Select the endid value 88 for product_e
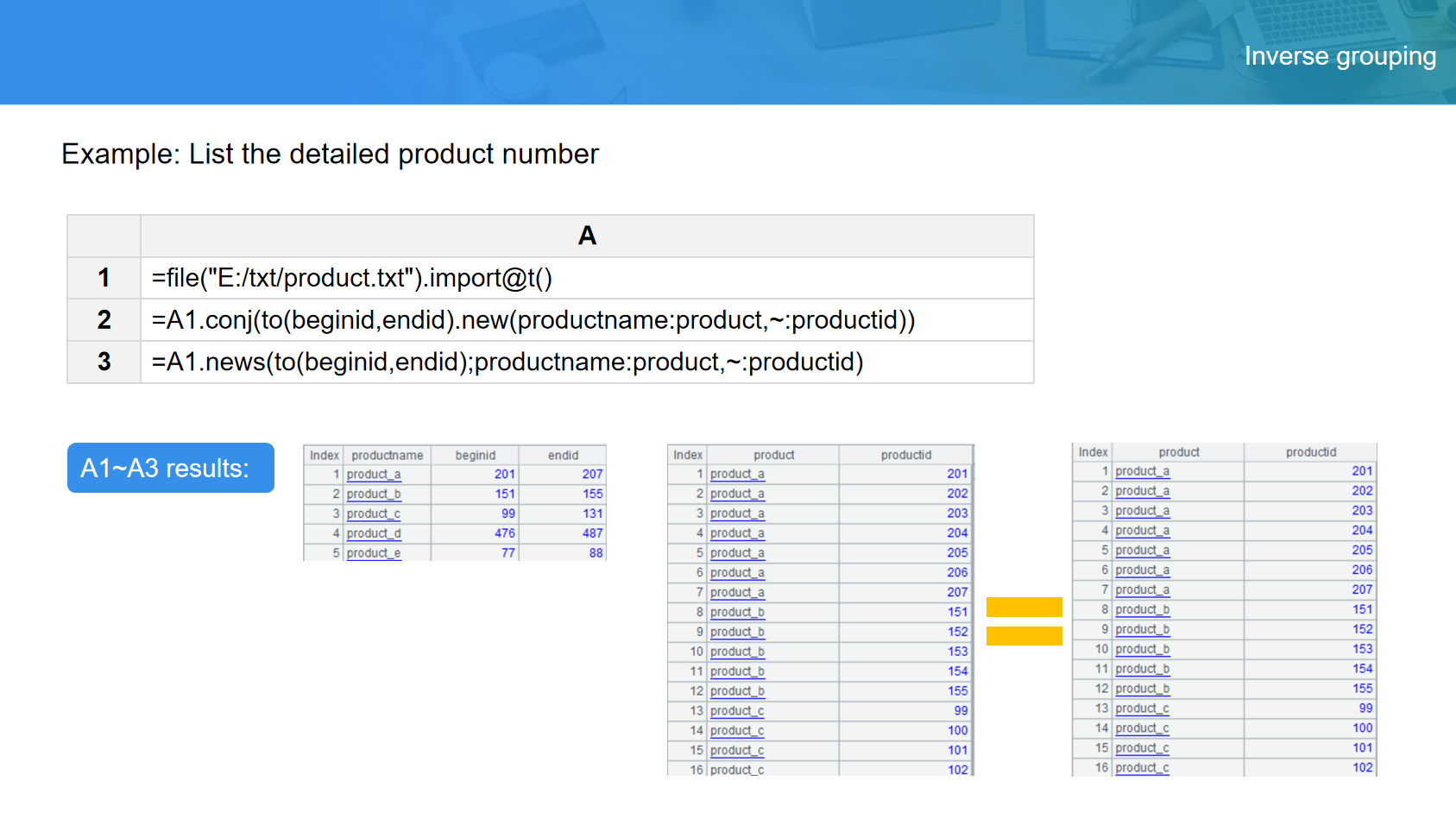The height and width of the screenshot is (819, 1456). [596, 553]
